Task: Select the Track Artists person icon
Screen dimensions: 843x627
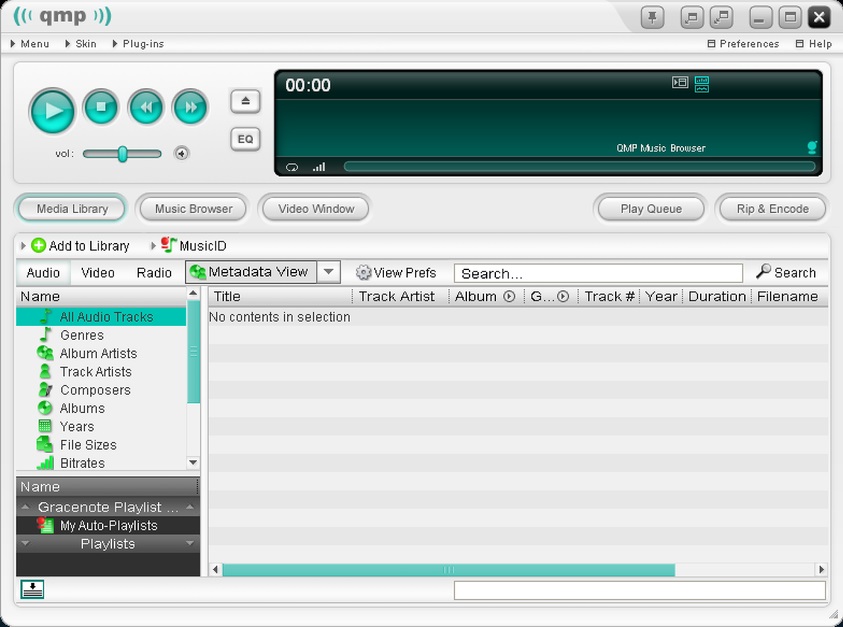Action: pyautogui.click(x=45, y=371)
